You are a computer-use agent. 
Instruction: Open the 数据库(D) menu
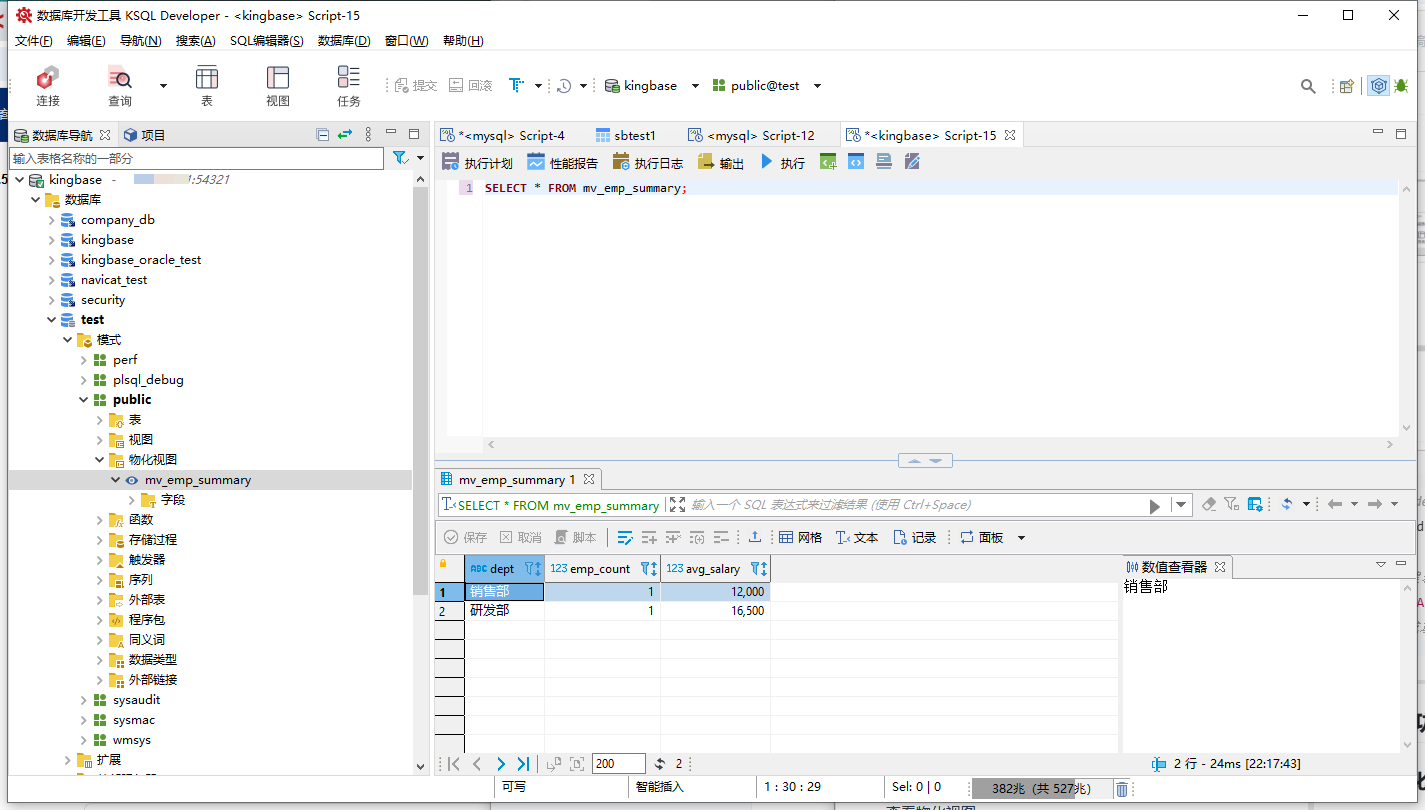344,41
